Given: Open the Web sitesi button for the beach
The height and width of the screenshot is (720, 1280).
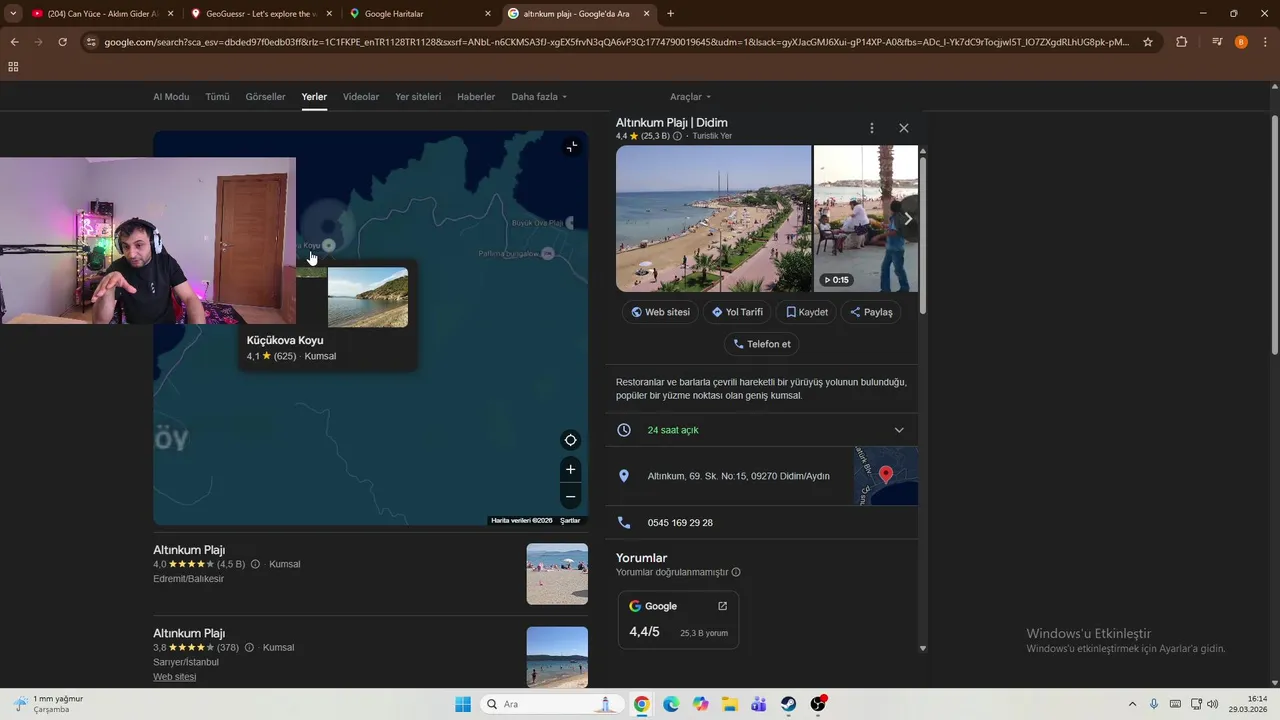Looking at the screenshot, I should click(x=660, y=312).
